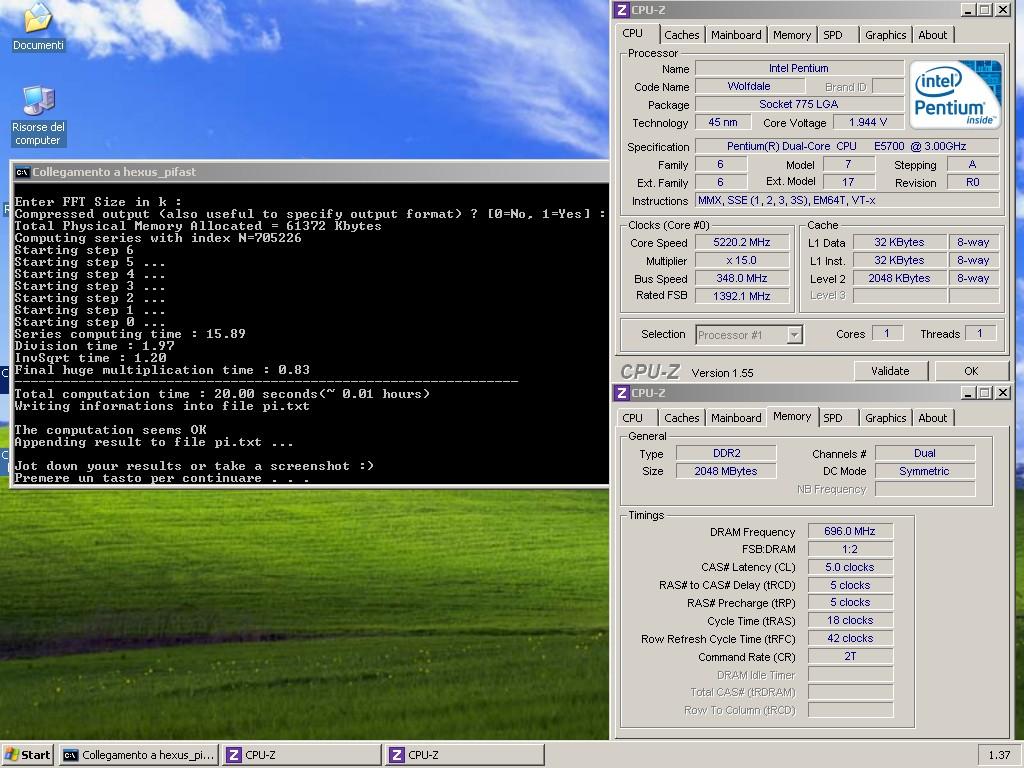Click the Core Voltage value 1.944 V
This screenshot has height=768, width=1024.
pos(868,122)
